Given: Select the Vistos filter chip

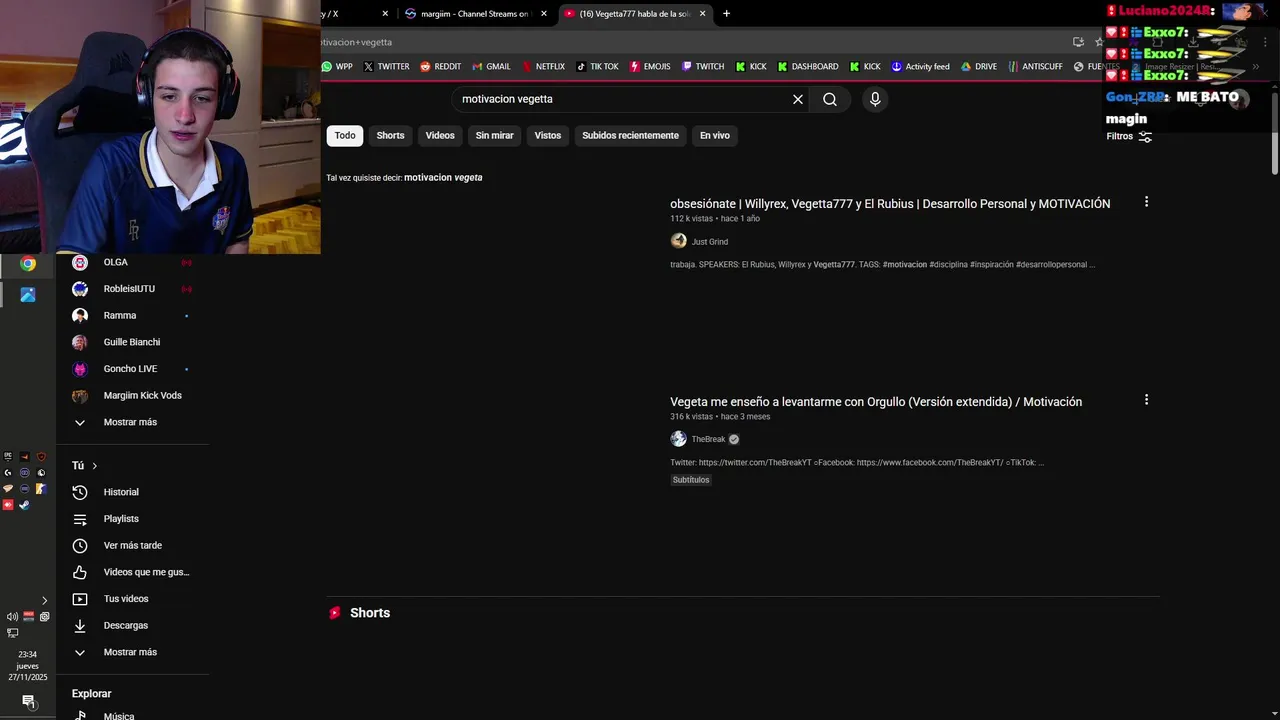Looking at the screenshot, I should (x=548, y=135).
